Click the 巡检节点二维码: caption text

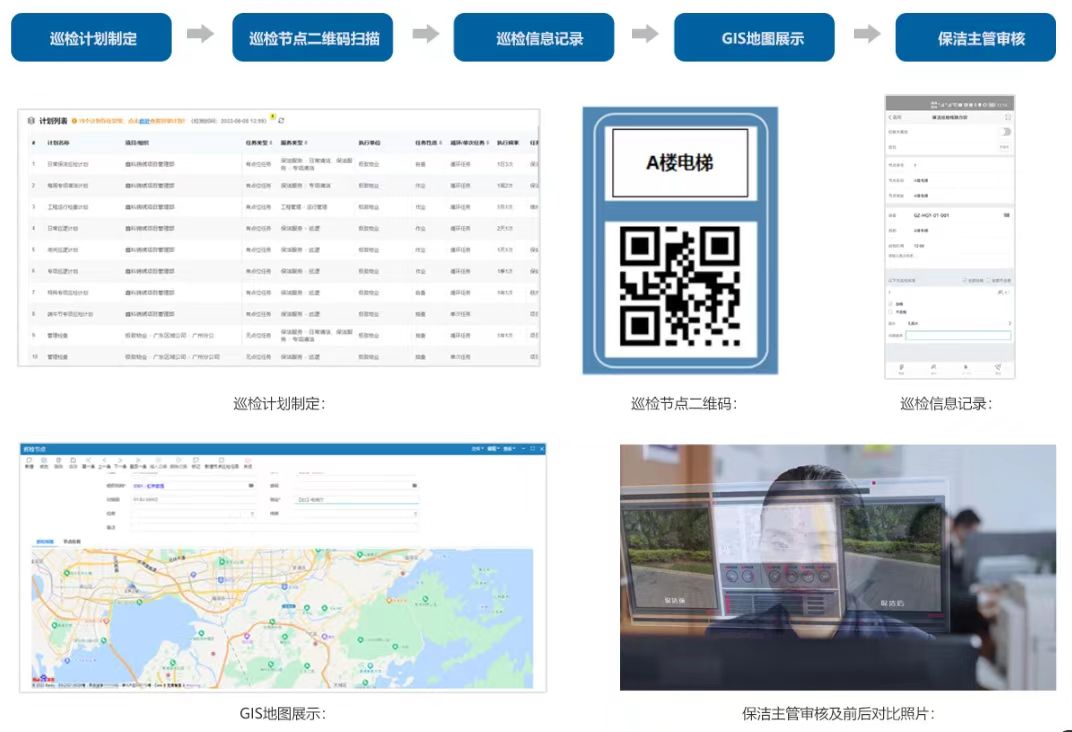[x=684, y=403]
